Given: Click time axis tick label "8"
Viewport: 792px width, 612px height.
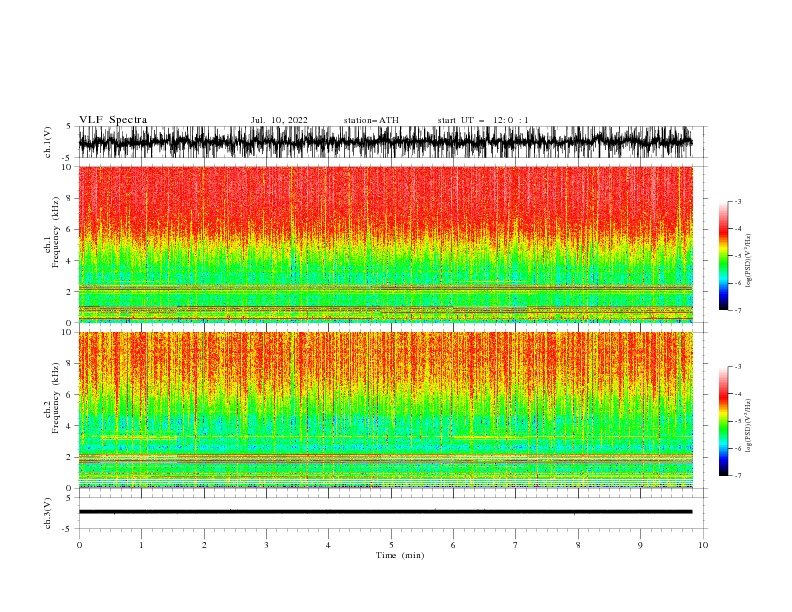Looking at the screenshot, I should [578, 545].
